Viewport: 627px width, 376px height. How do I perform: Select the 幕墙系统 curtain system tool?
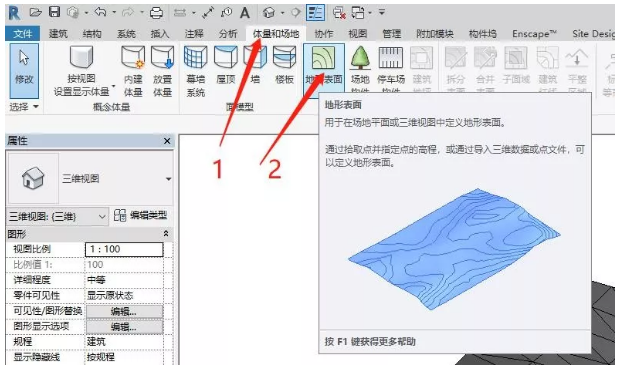pyautogui.click(x=196, y=71)
